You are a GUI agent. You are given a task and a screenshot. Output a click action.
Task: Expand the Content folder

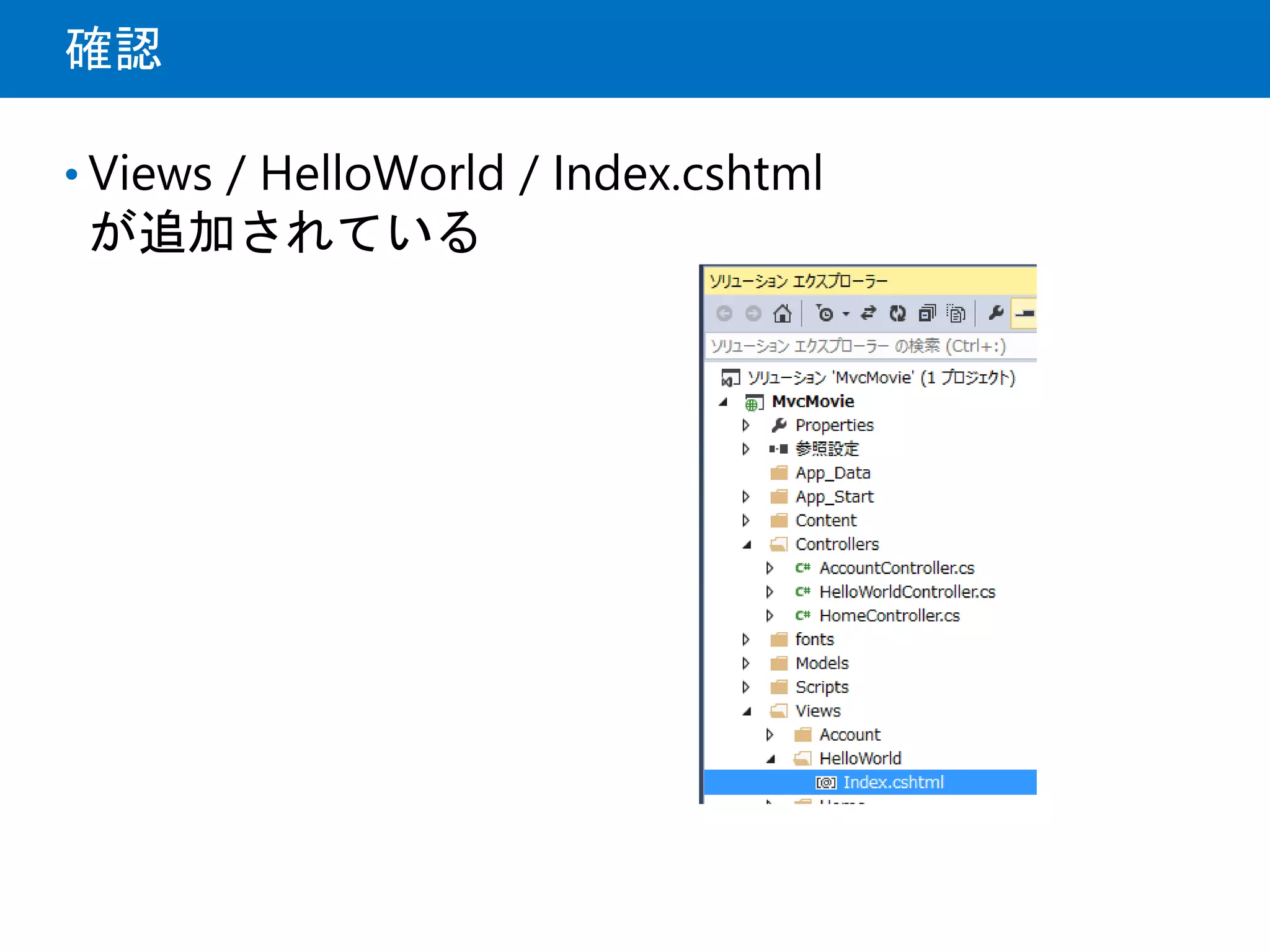coord(746,521)
